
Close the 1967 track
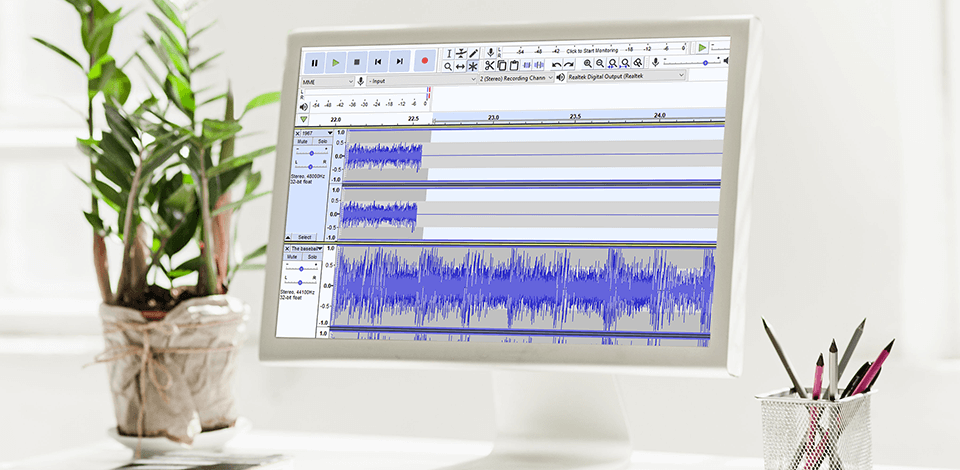(298, 133)
